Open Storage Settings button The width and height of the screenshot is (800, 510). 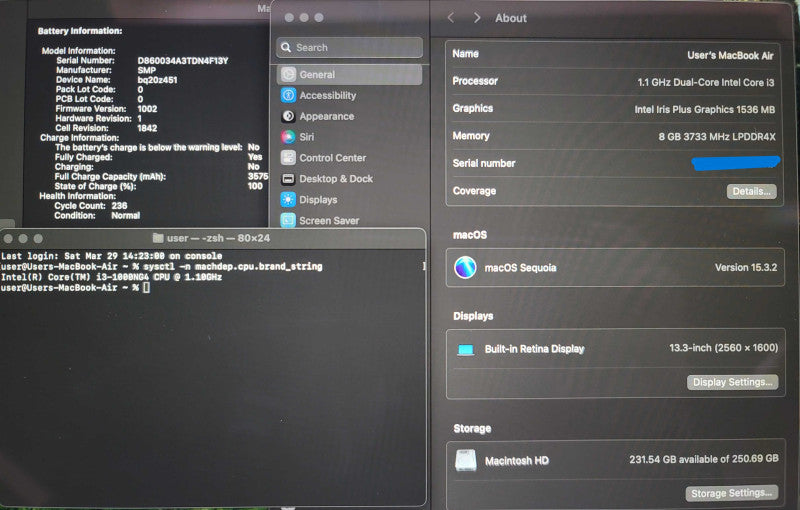pyautogui.click(x=732, y=493)
